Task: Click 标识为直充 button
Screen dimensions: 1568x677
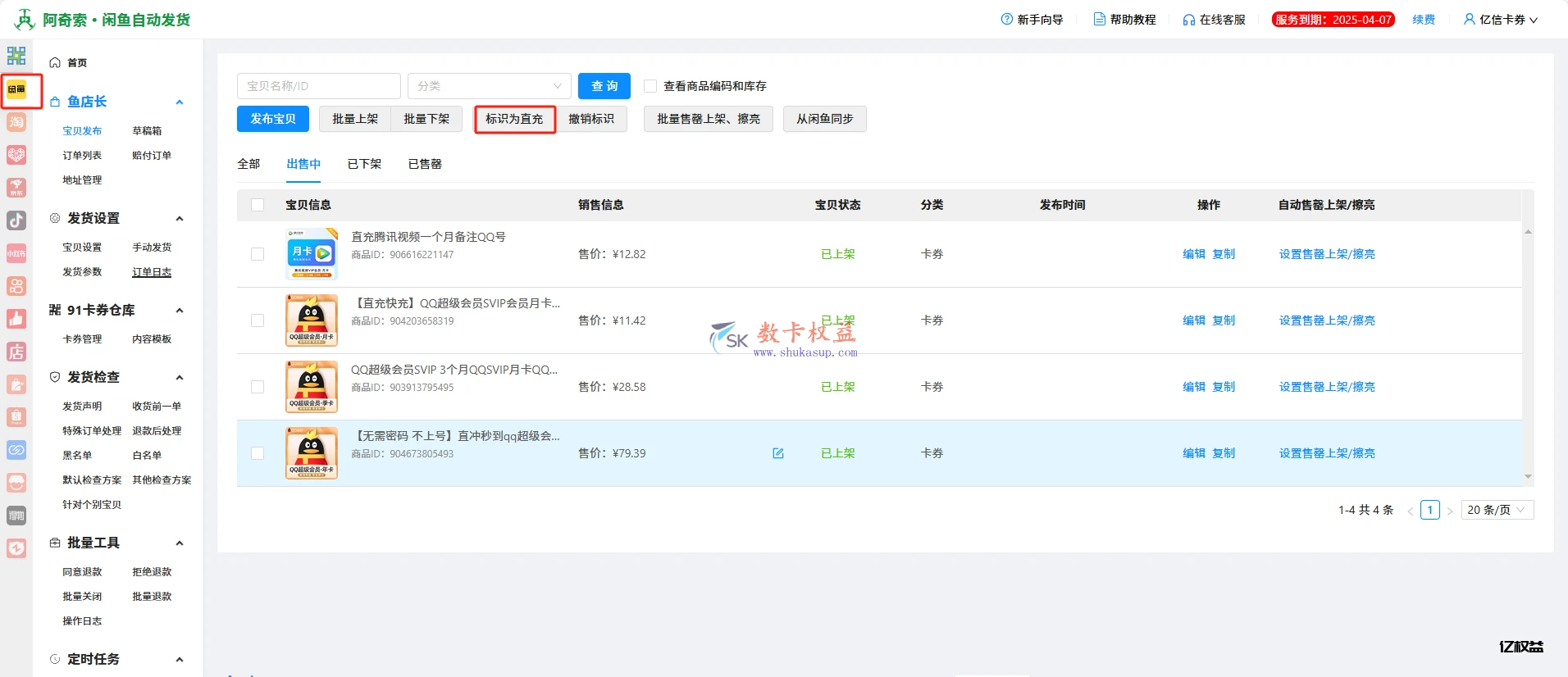Action: pos(514,119)
